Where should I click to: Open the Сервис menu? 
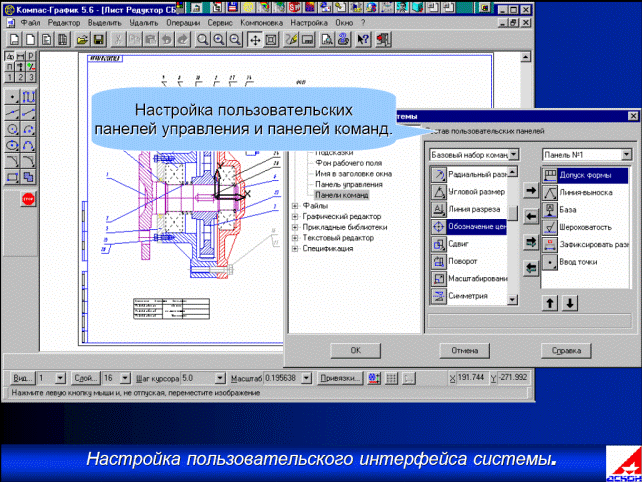click(x=220, y=23)
